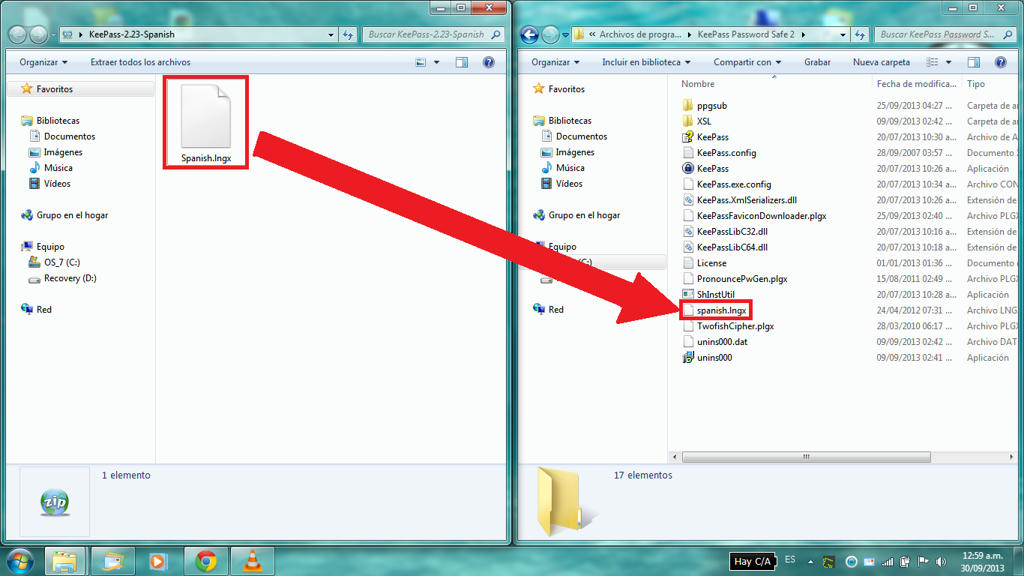
Task: Sort by Fecha de modificación column
Action: click(916, 84)
